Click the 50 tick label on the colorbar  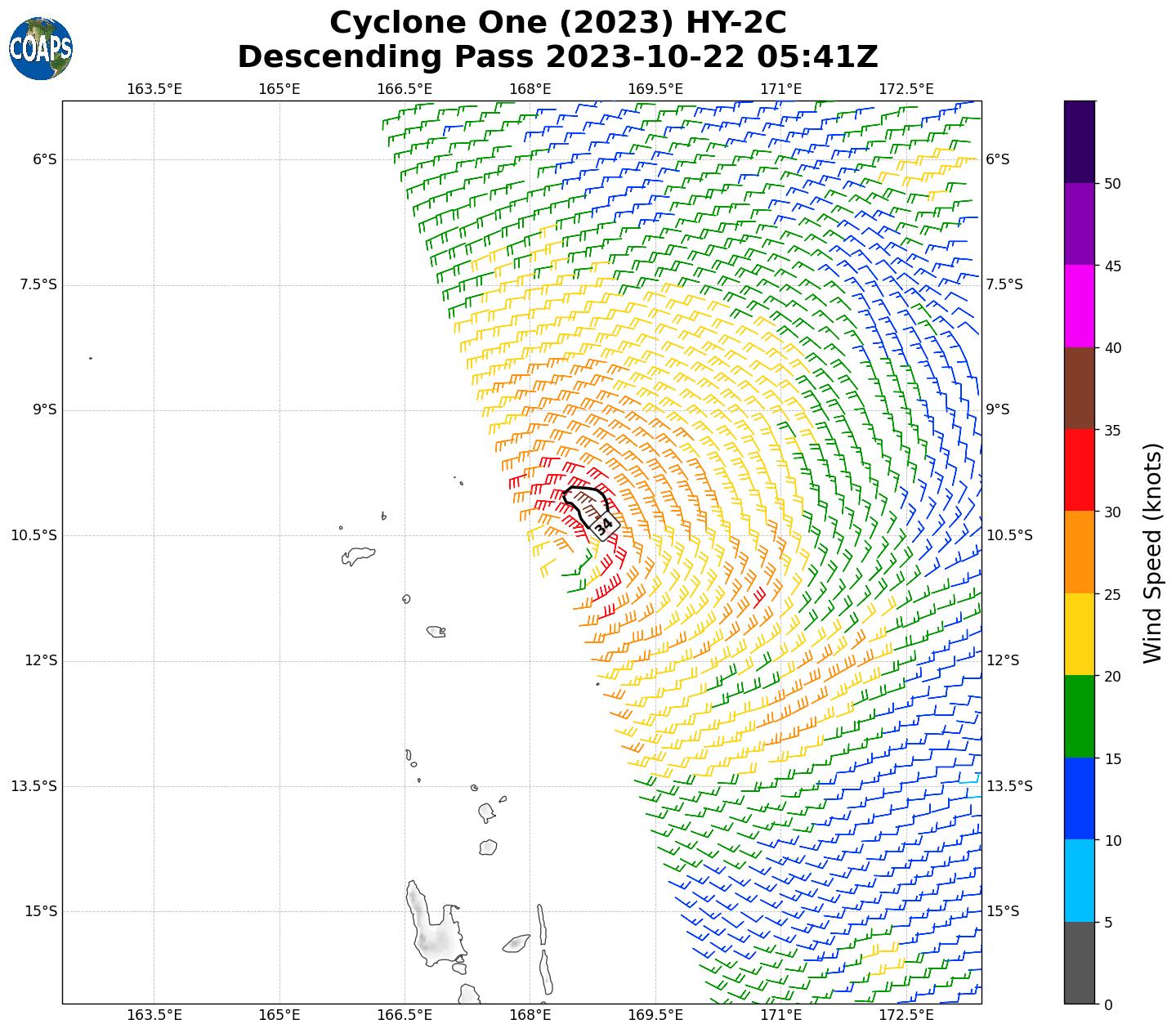click(x=1111, y=183)
